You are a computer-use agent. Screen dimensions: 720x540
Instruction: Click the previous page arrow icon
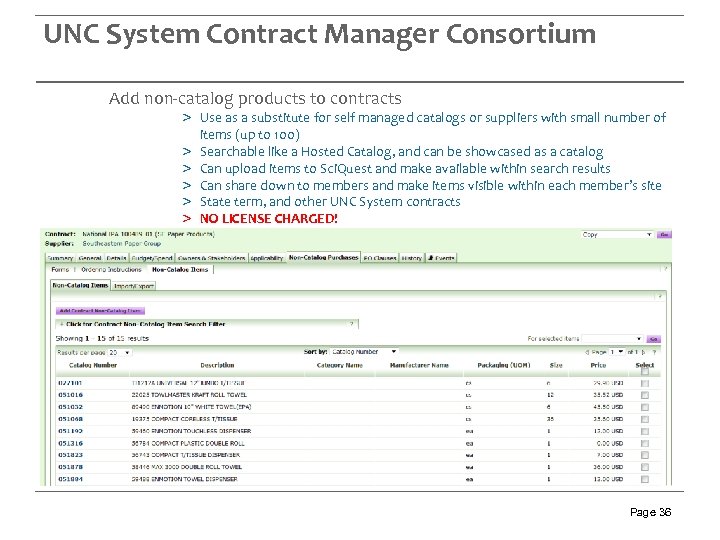[x=587, y=353]
